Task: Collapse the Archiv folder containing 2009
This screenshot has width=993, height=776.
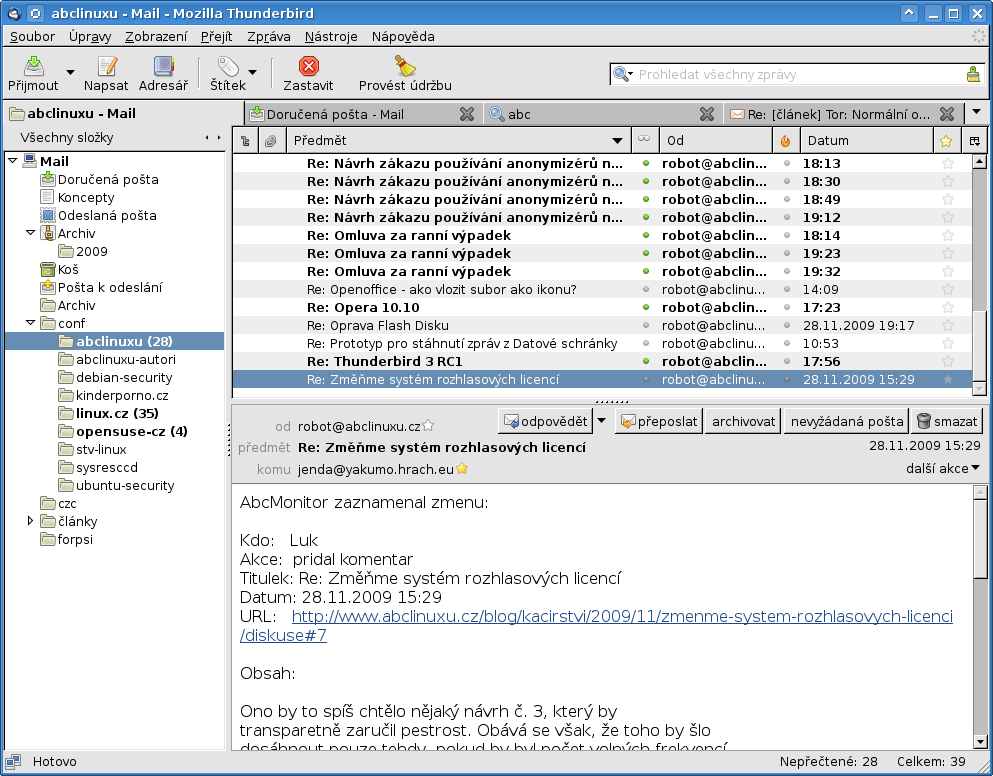Action: pos(30,233)
